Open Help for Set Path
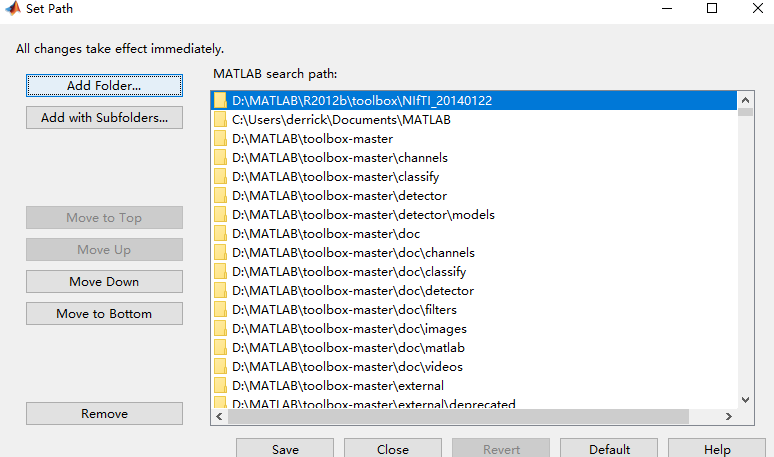This screenshot has height=457, width=774. click(x=717, y=448)
